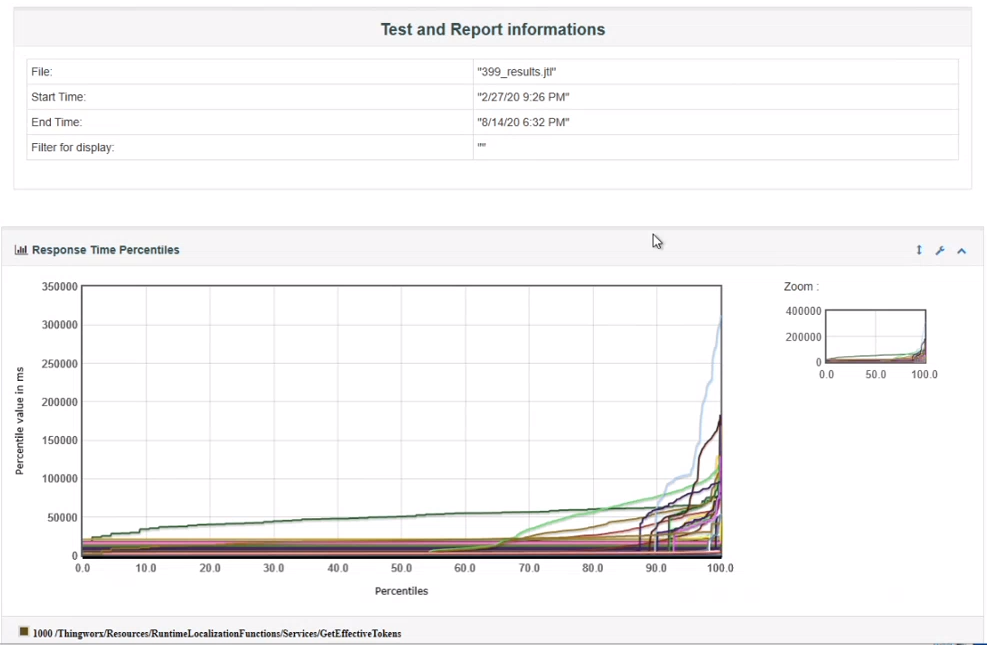This screenshot has height=645, width=987.
Task: Click the 400000 label on Zoom chart
Action: click(803, 311)
